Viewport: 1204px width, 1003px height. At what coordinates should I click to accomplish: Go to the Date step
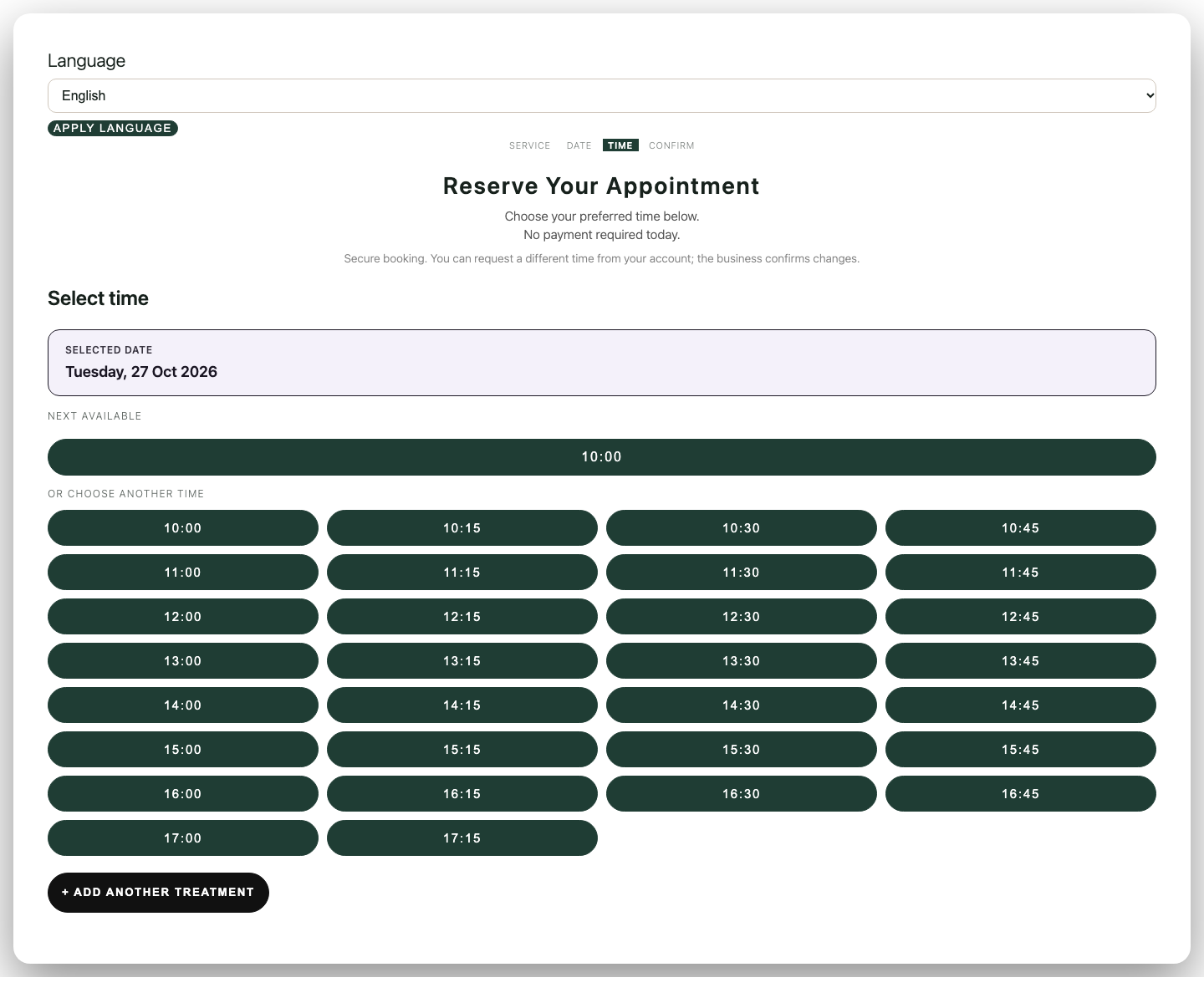(x=579, y=145)
